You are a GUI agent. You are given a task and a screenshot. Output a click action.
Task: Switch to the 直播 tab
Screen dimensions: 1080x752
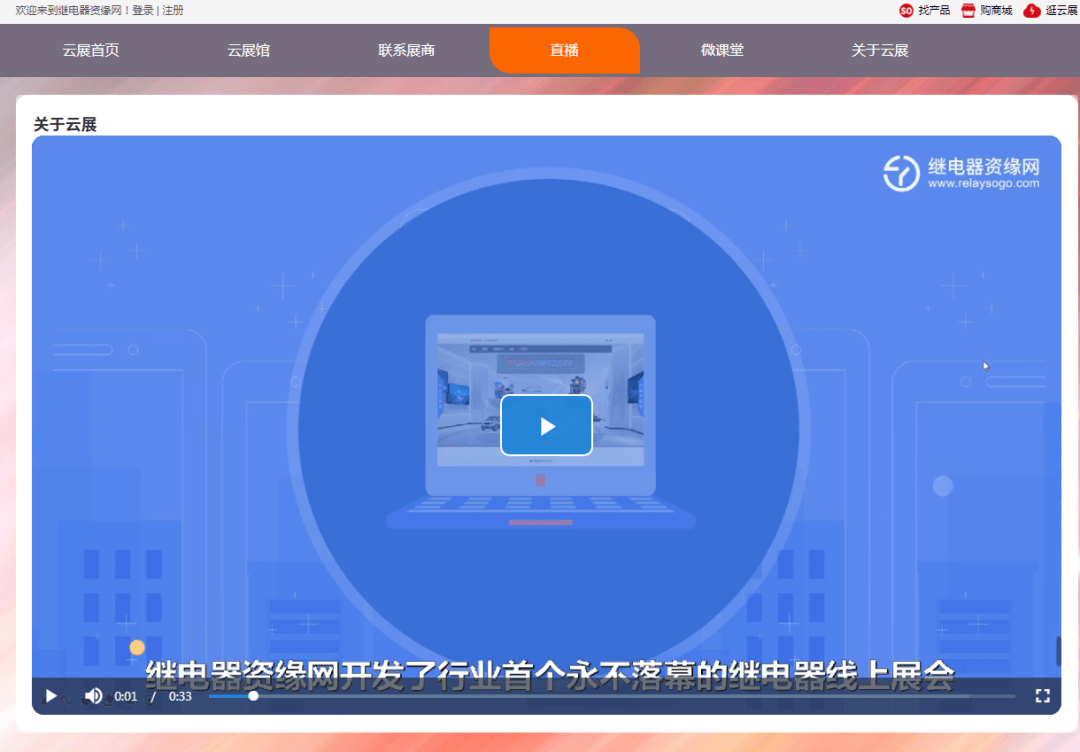pyautogui.click(x=564, y=51)
